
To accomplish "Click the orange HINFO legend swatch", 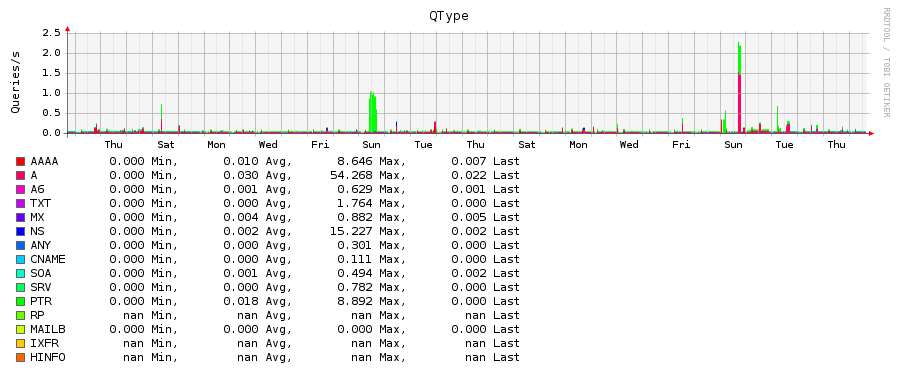I will click(20, 358).
